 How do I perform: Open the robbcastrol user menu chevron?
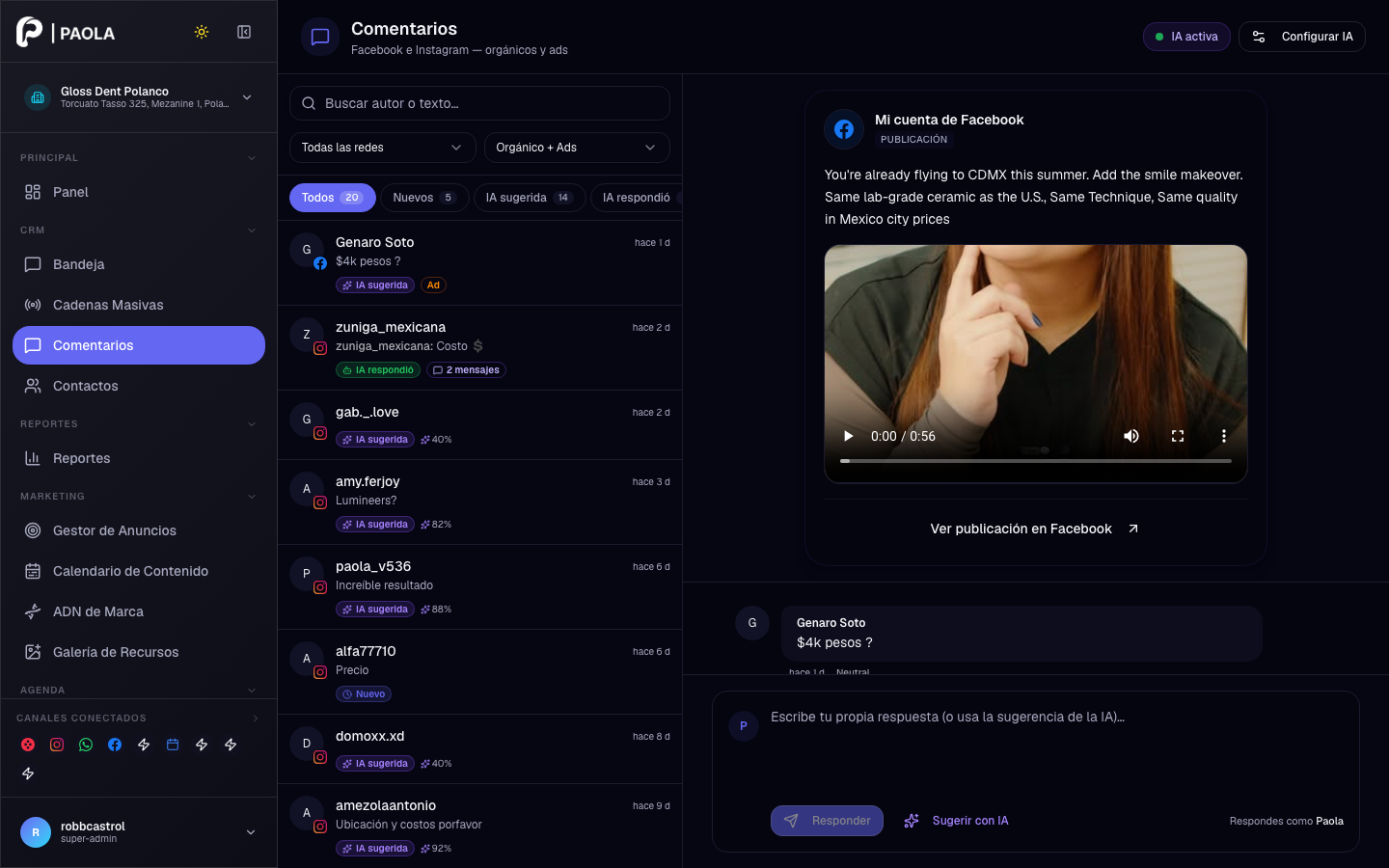click(x=251, y=832)
